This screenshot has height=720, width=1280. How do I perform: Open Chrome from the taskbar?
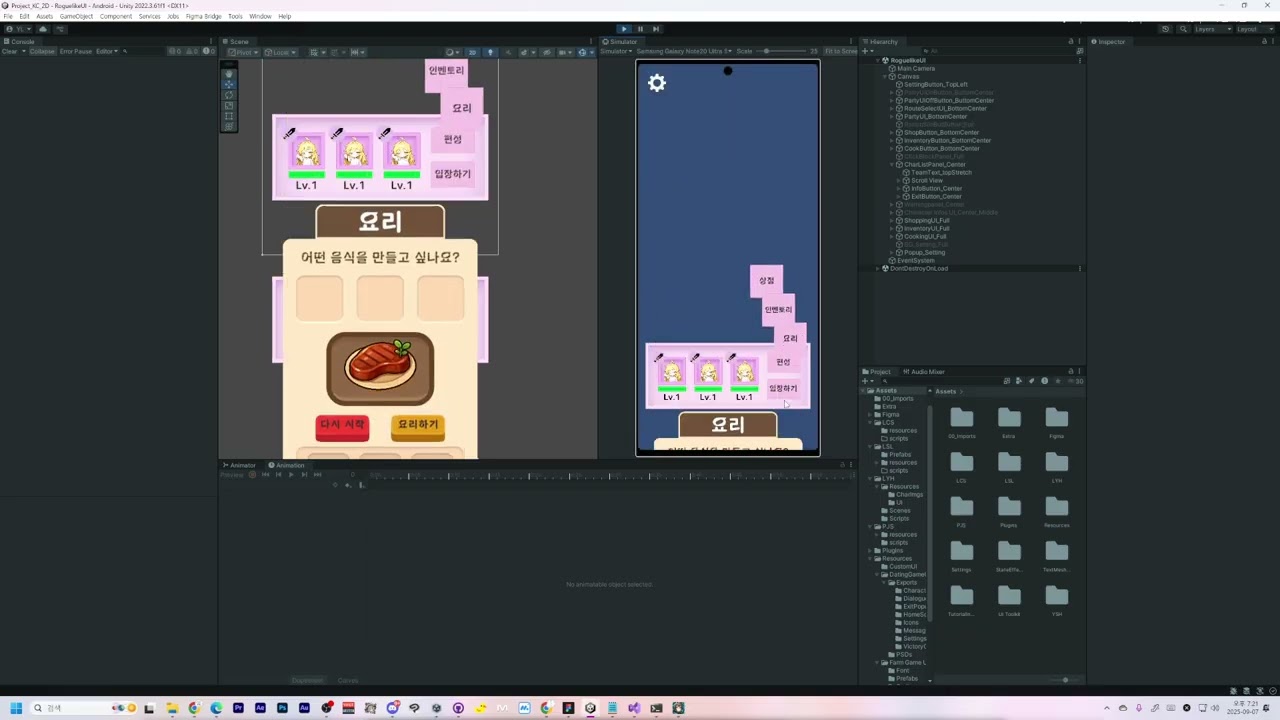click(x=194, y=708)
